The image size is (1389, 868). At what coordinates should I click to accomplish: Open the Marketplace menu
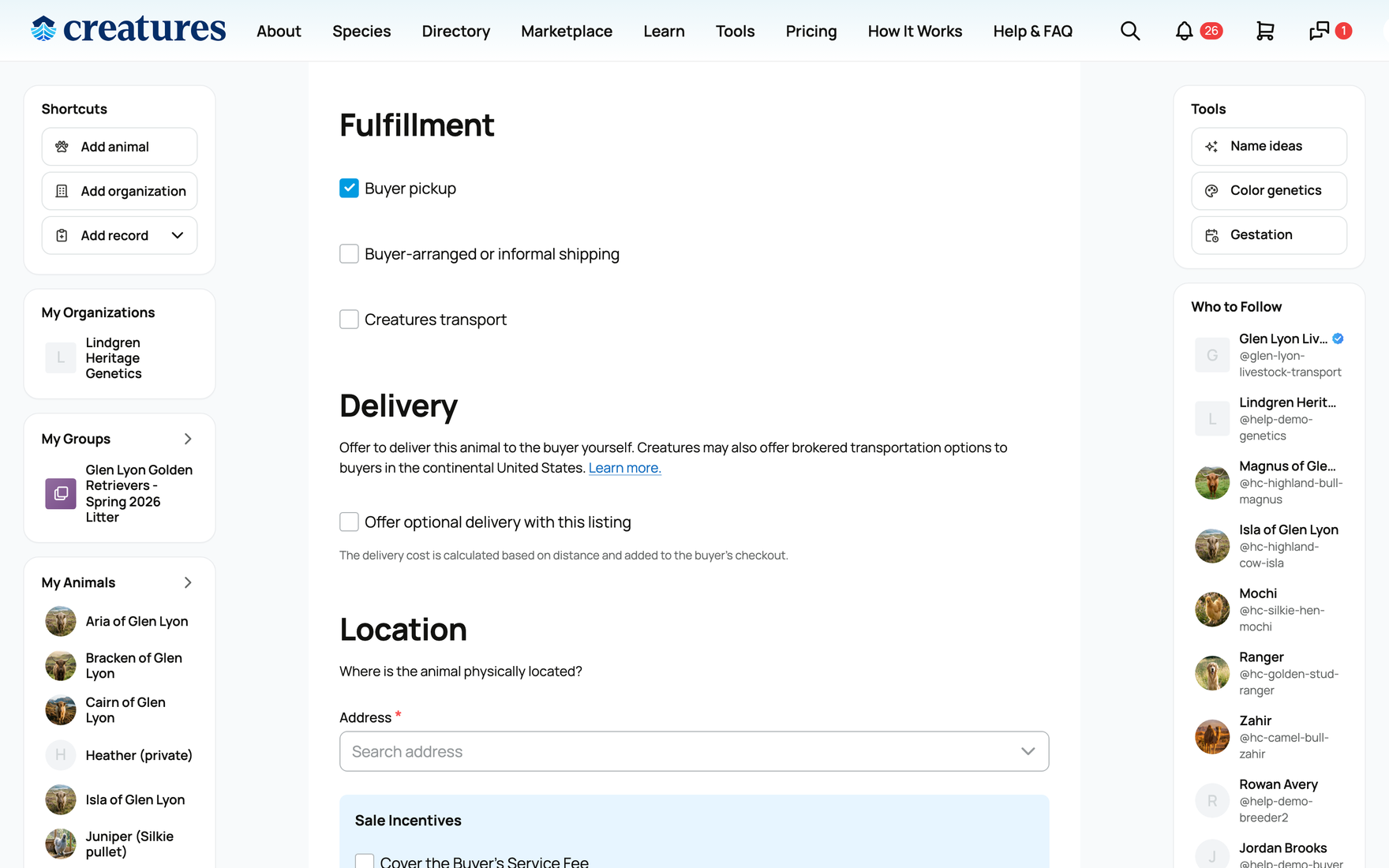567,31
